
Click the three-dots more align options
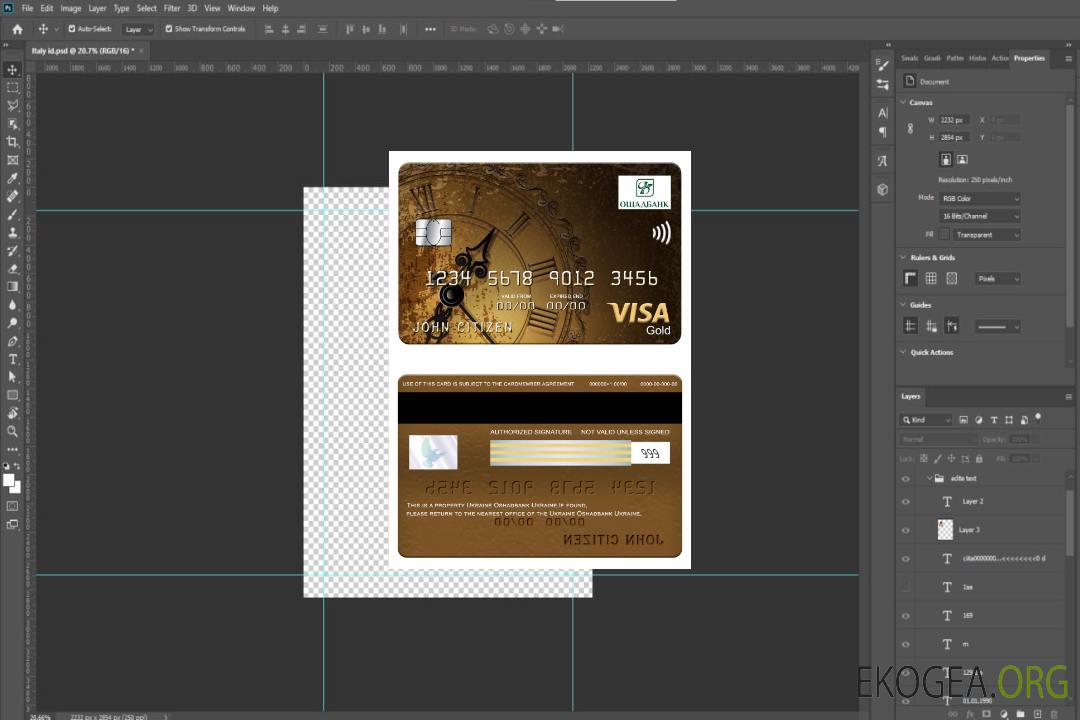tap(430, 29)
